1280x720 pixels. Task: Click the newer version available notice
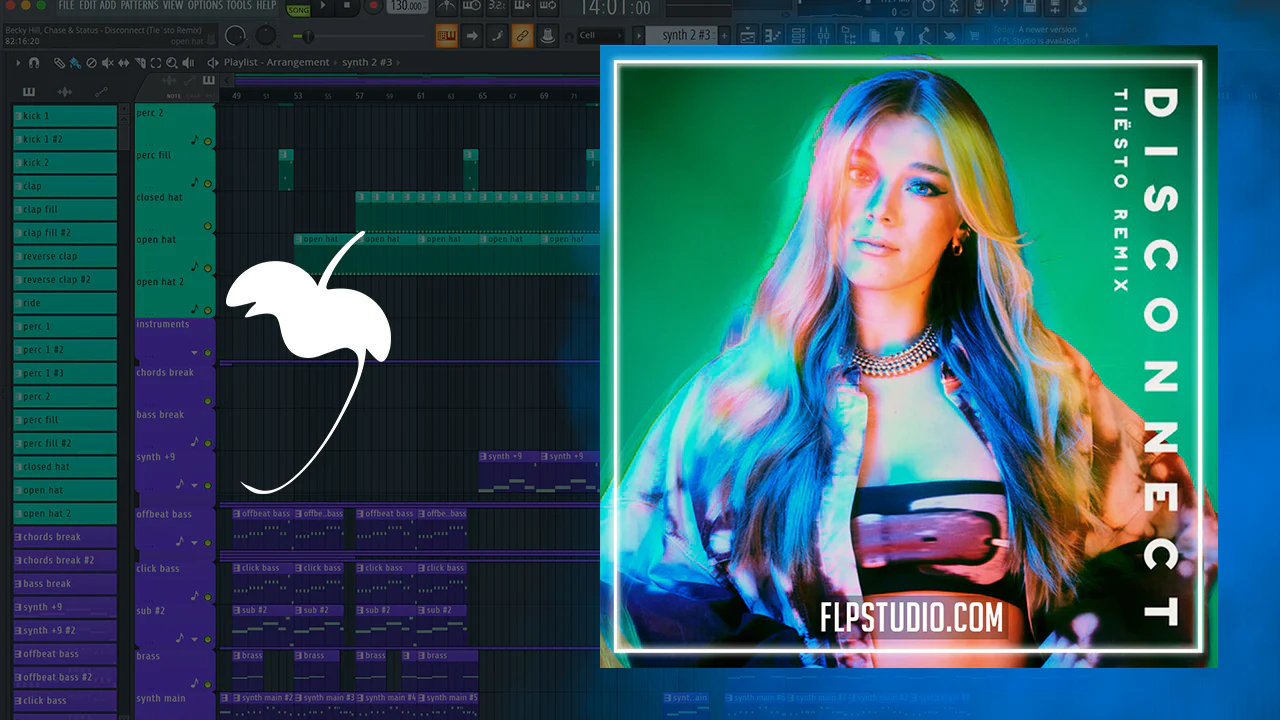coord(1035,35)
